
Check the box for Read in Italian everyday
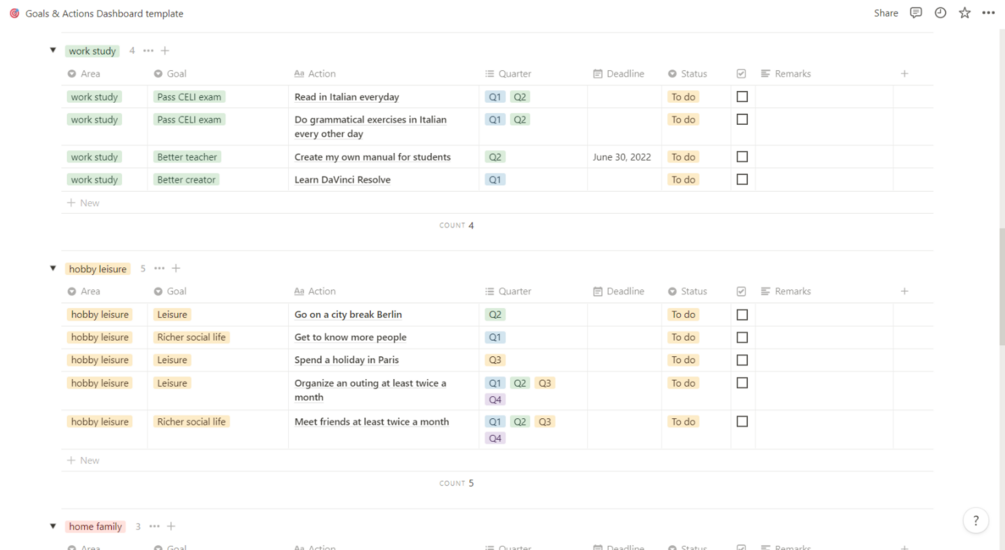[x=742, y=97]
